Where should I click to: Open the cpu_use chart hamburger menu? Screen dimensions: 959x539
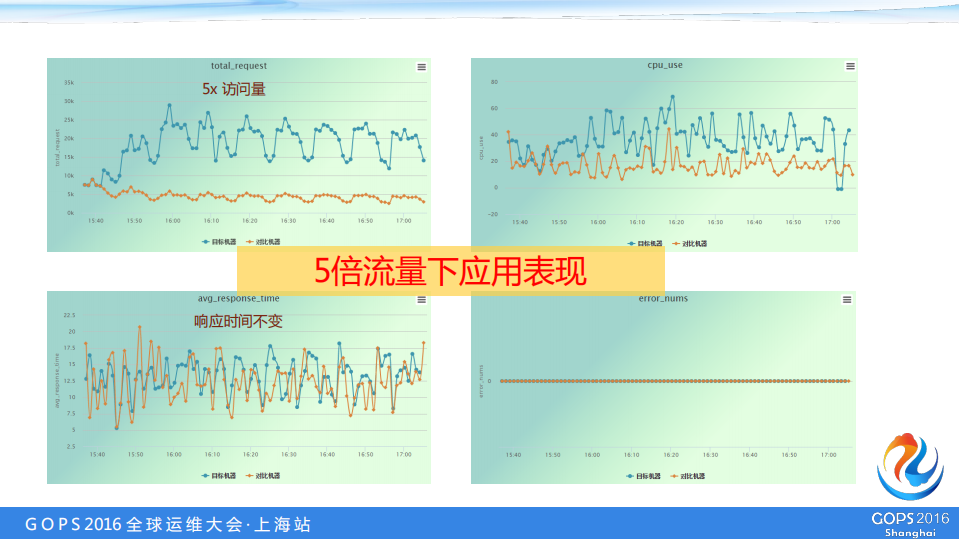pos(850,66)
